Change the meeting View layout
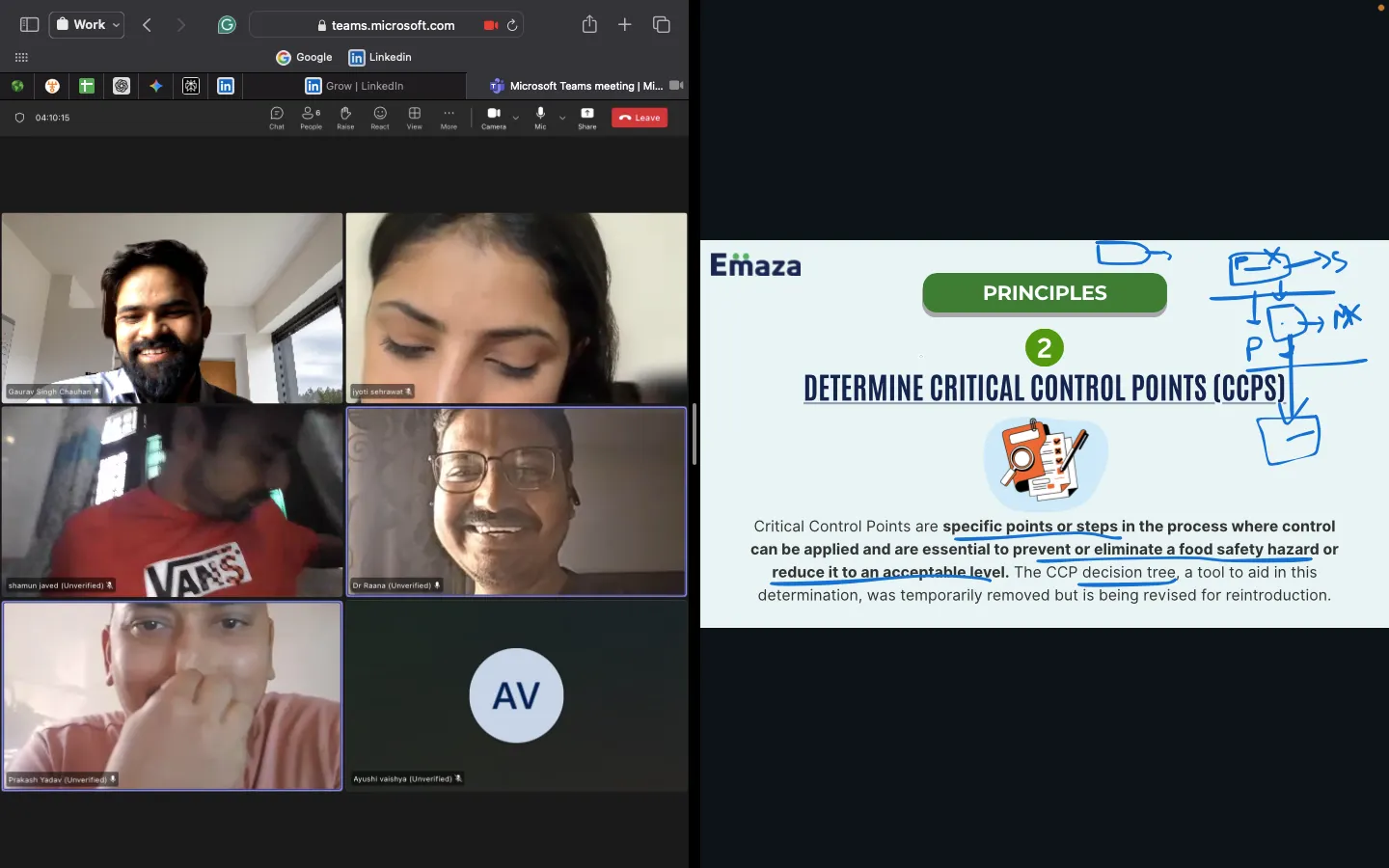 (x=415, y=118)
